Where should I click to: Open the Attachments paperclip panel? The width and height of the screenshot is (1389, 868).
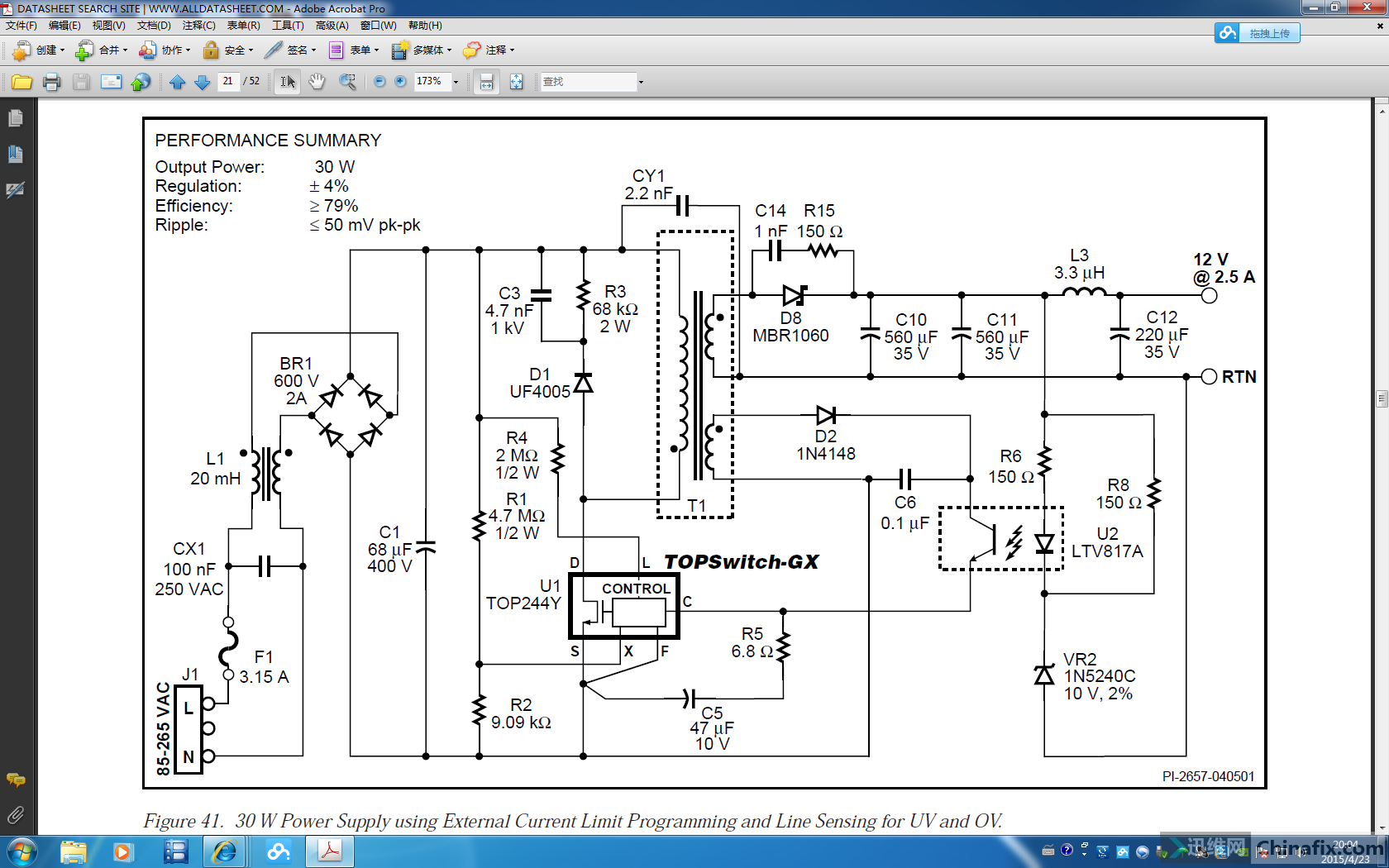pos(15,815)
